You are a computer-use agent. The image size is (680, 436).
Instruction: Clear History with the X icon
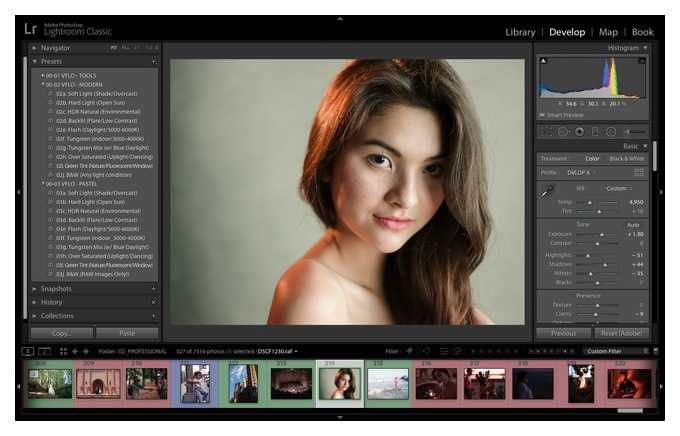pos(154,302)
